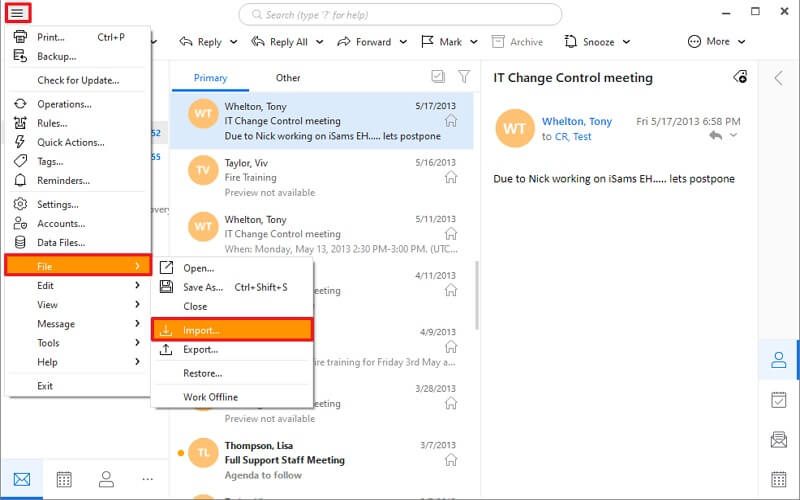Open the hamburger main menu button

[x=18, y=13]
